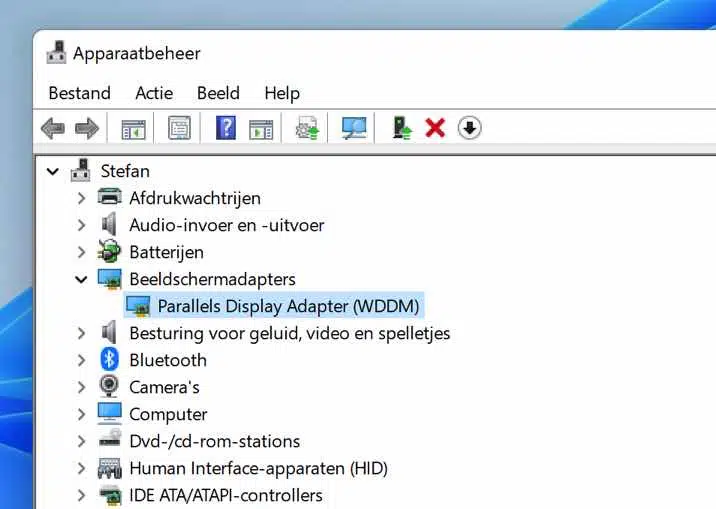
Task: Open the Actie menu
Action: point(154,93)
